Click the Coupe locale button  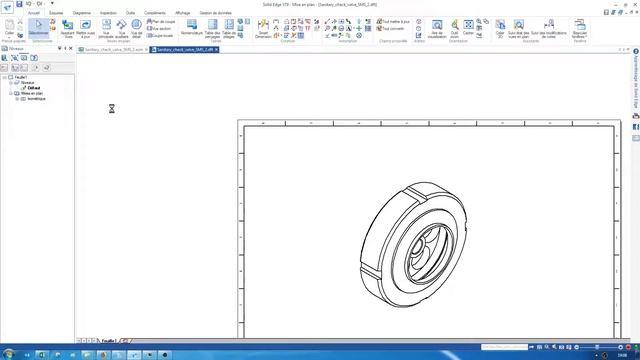pos(160,36)
